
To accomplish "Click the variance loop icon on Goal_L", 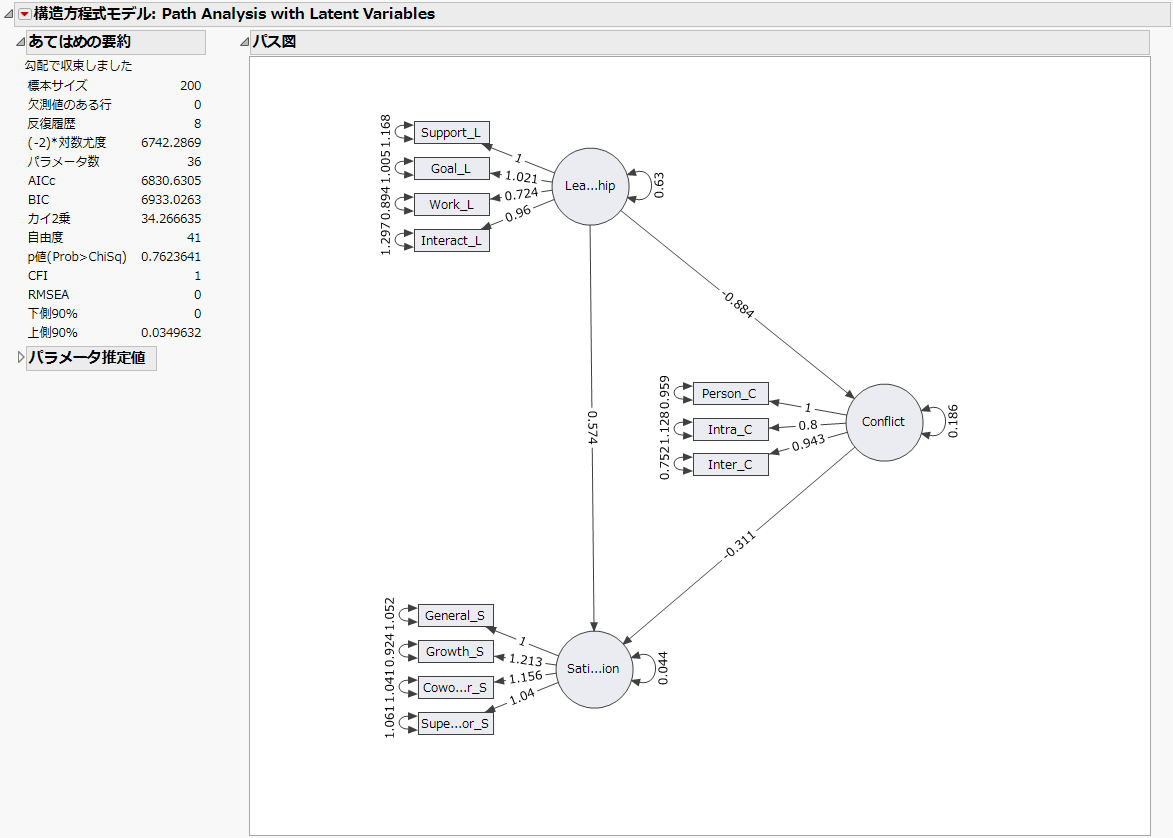I will [x=405, y=168].
